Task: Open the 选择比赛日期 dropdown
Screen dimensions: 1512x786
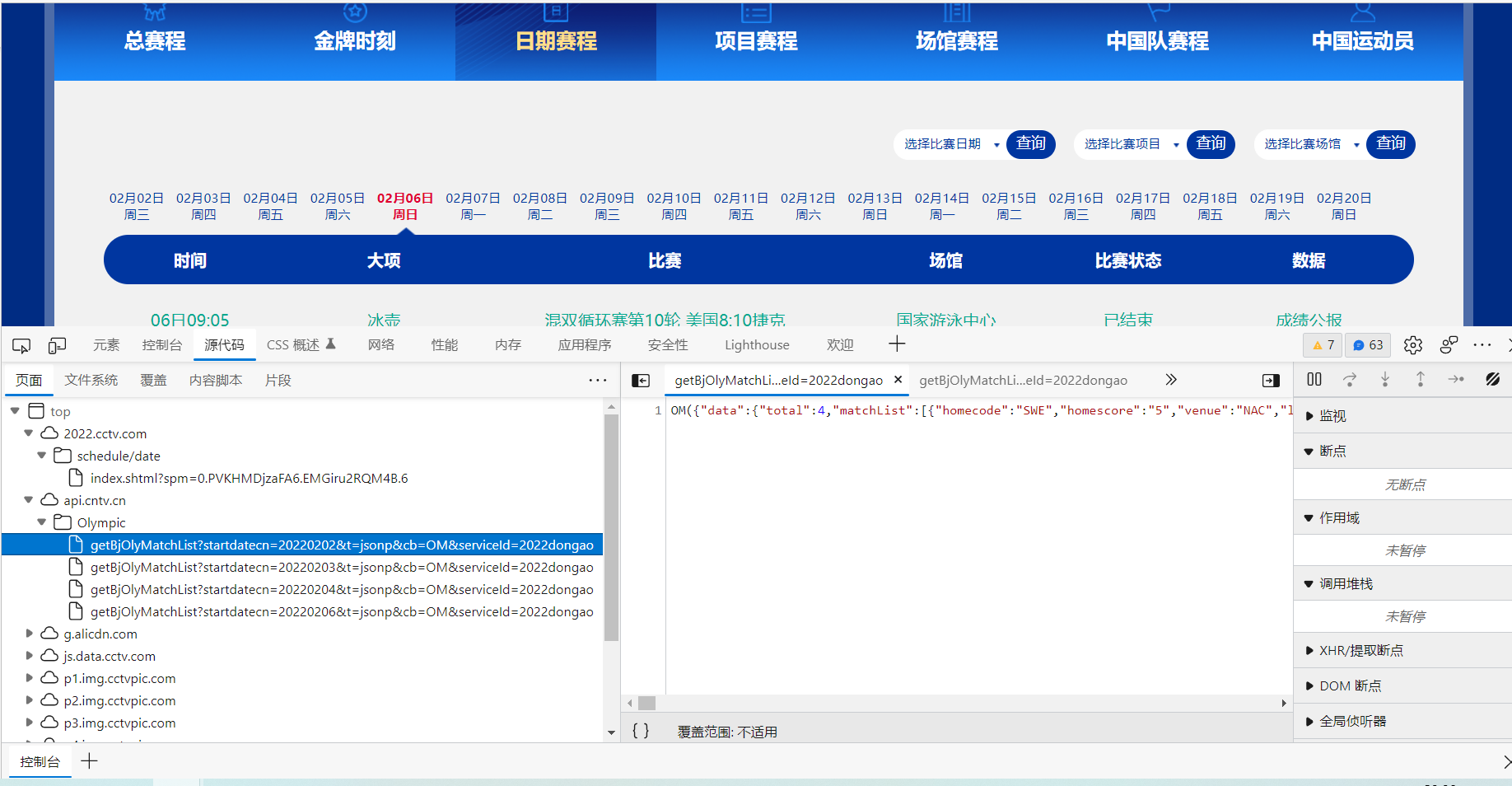Action: pos(950,144)
